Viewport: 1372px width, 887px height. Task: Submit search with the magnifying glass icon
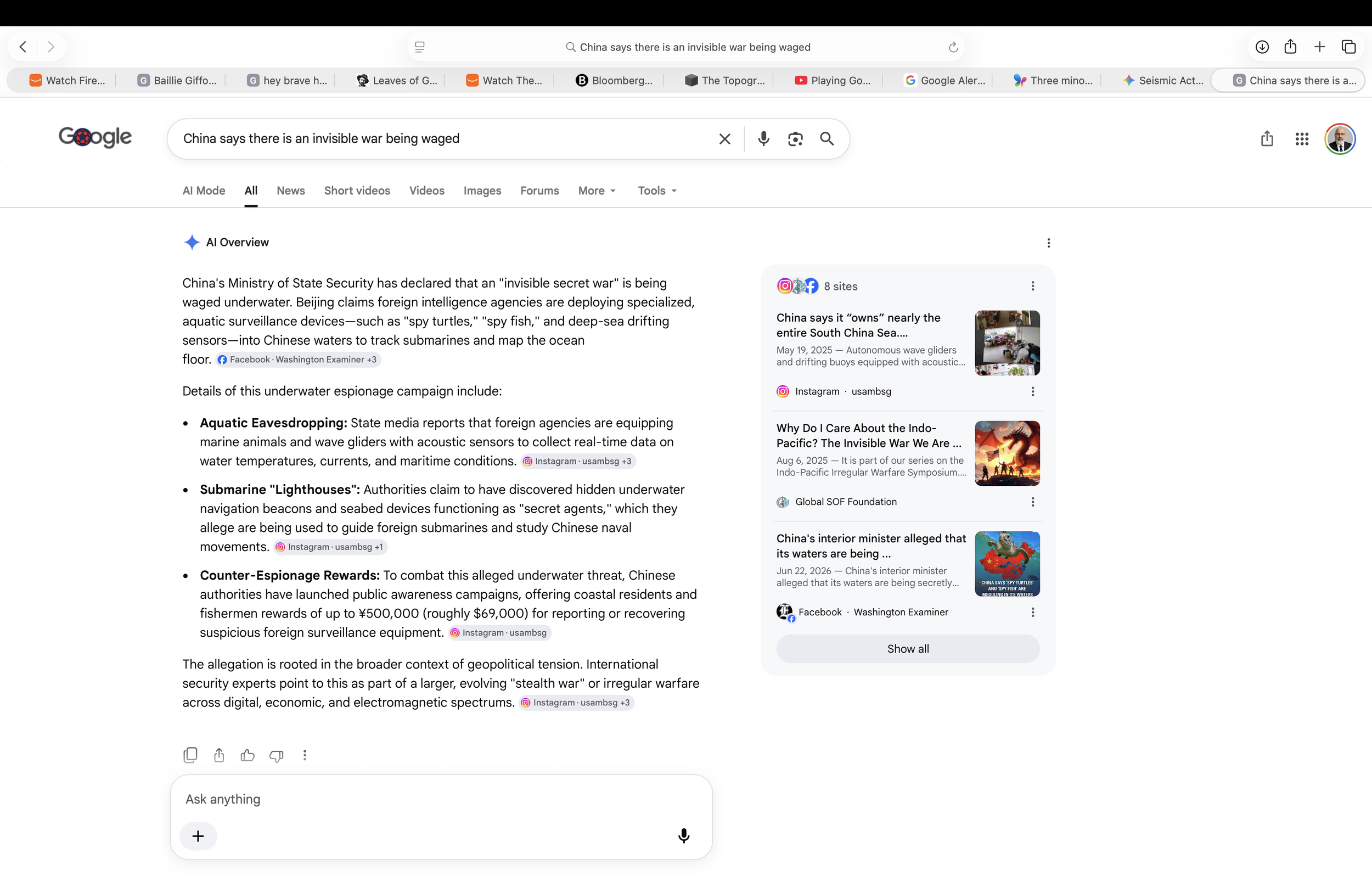tap(827, 139)
